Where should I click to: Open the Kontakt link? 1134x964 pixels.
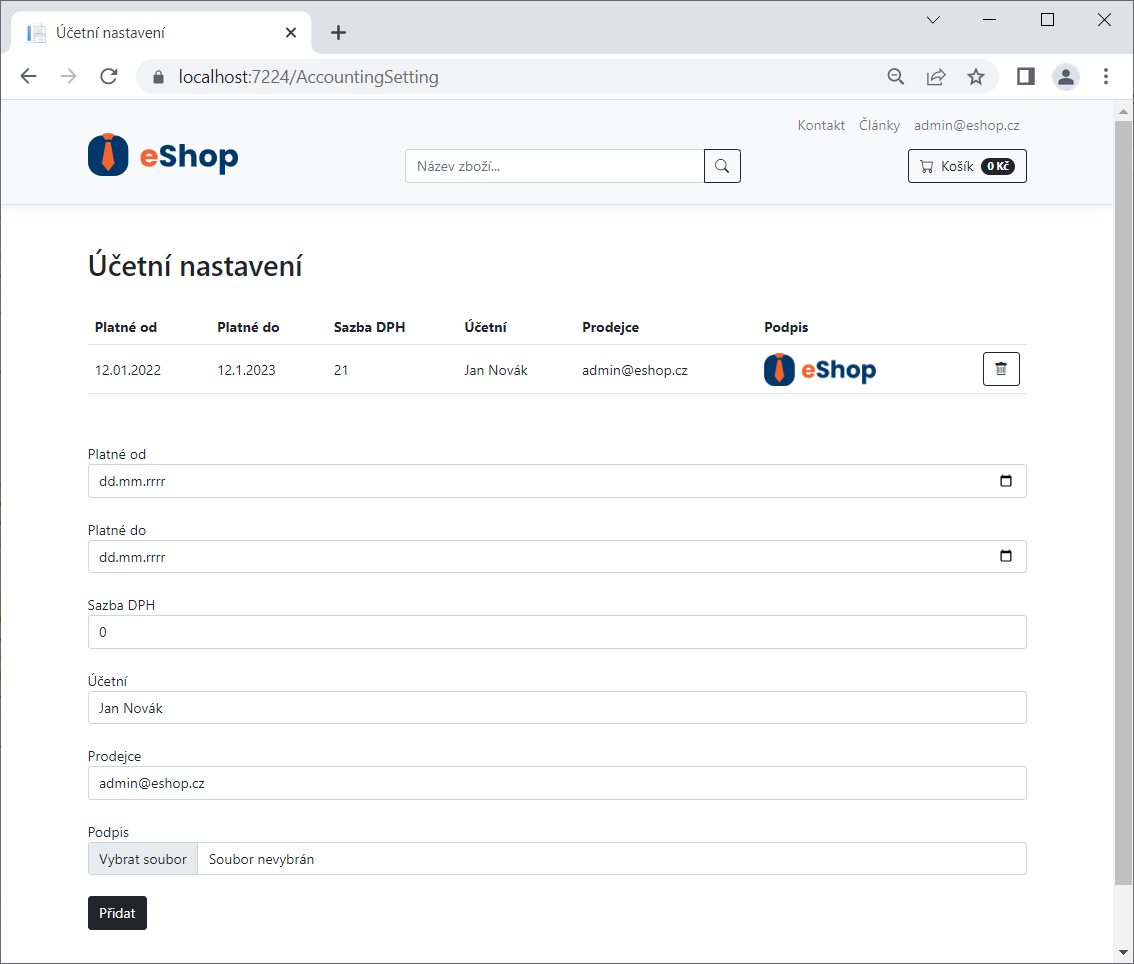tap(821, 125)
